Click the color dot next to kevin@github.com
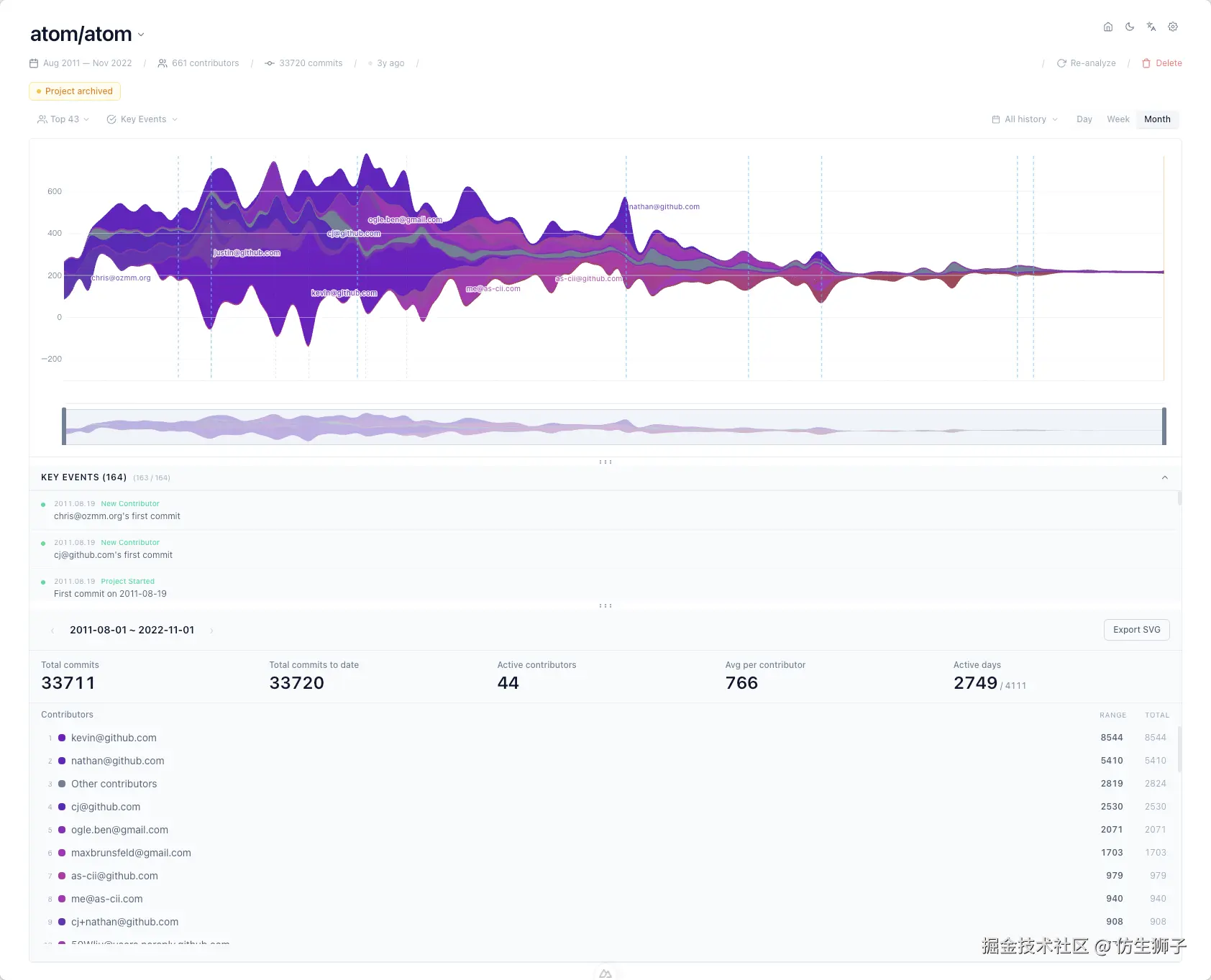The image size is (1211, 980). point(62,738)
